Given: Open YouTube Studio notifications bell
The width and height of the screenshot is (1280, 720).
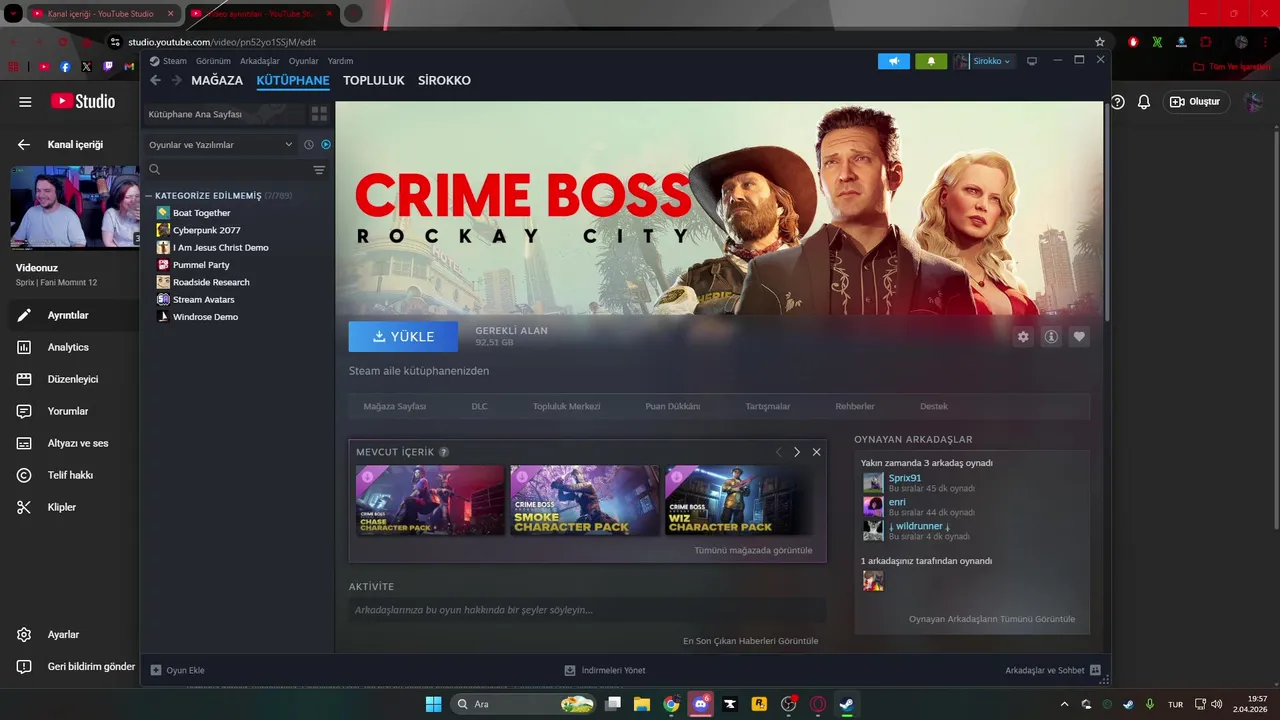Looking at the screenshot, I should pos(1144,102).
